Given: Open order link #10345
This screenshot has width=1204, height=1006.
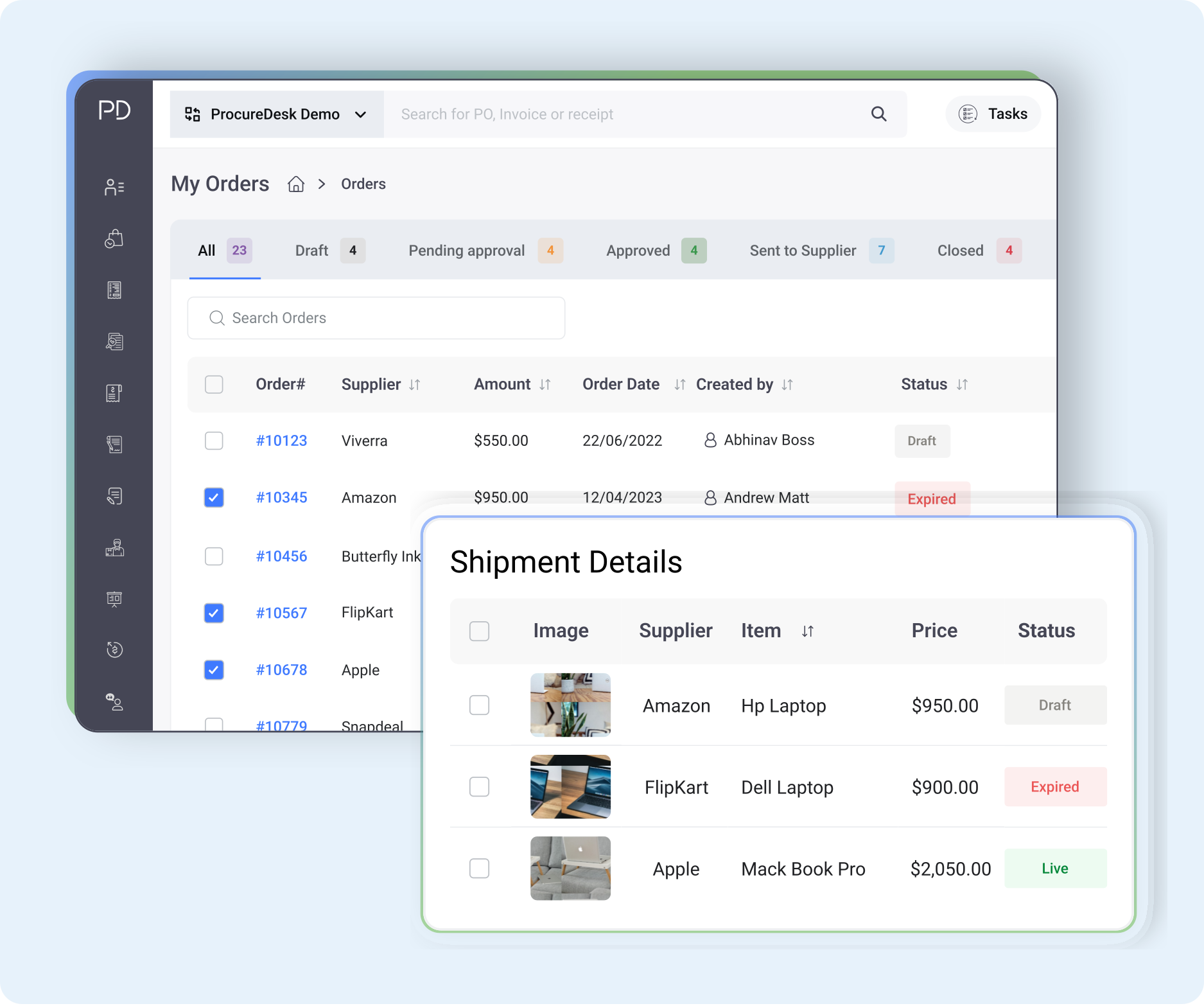Looking at the screenshot, I should (x=281, y=498).
